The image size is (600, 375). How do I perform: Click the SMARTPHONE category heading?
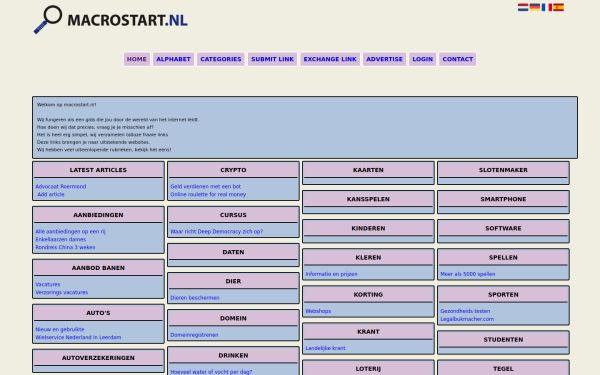pos(503,199)
